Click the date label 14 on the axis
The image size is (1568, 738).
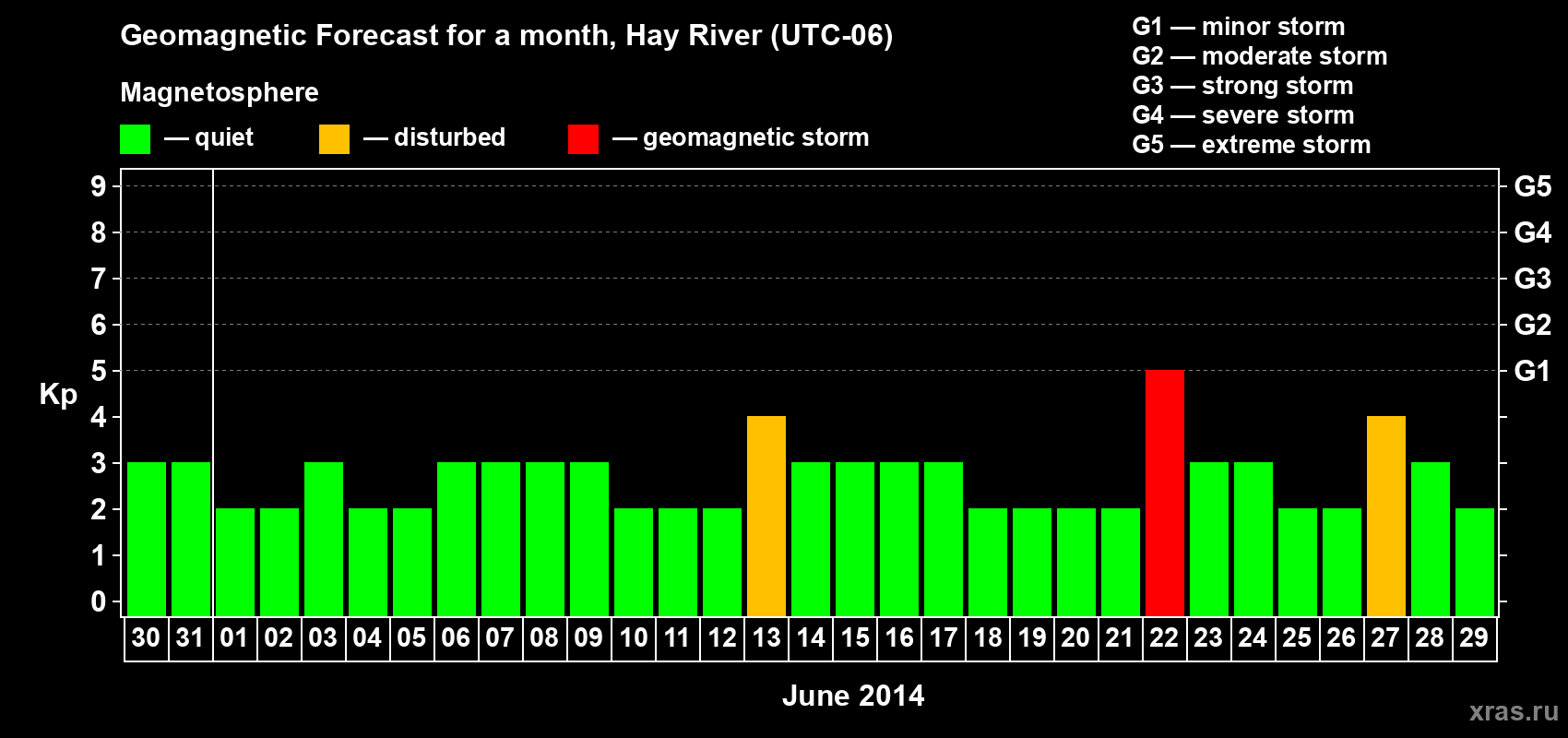click(811, 637)
